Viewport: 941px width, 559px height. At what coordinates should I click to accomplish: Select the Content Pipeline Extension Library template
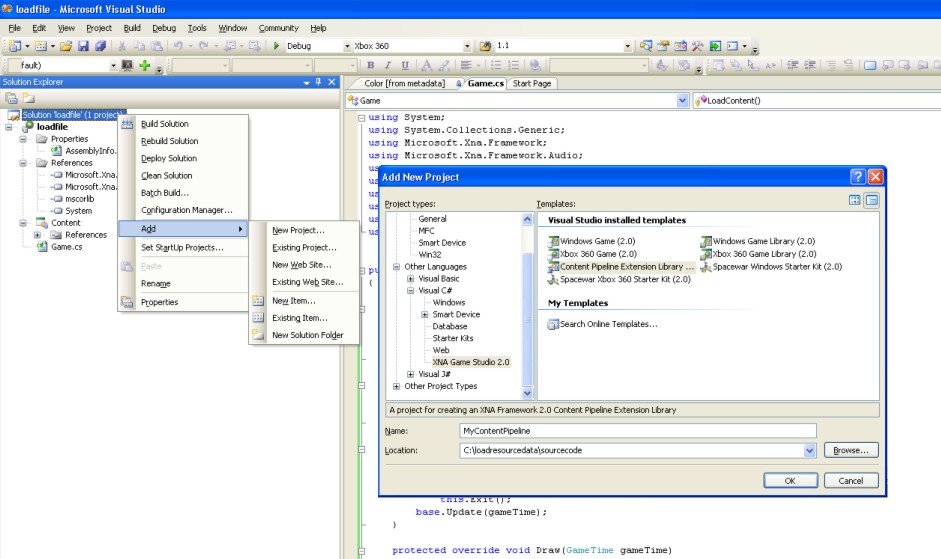(621, 267)
